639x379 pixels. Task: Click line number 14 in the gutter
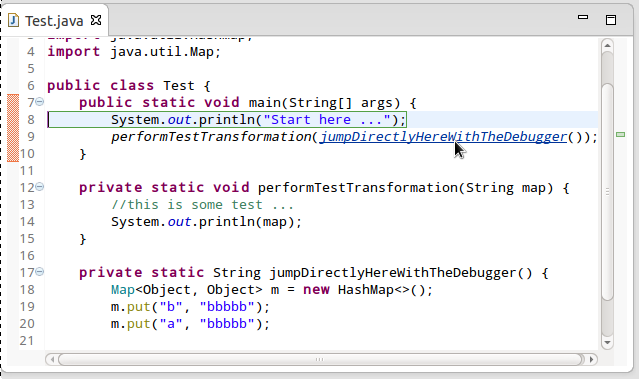[27, 222]
